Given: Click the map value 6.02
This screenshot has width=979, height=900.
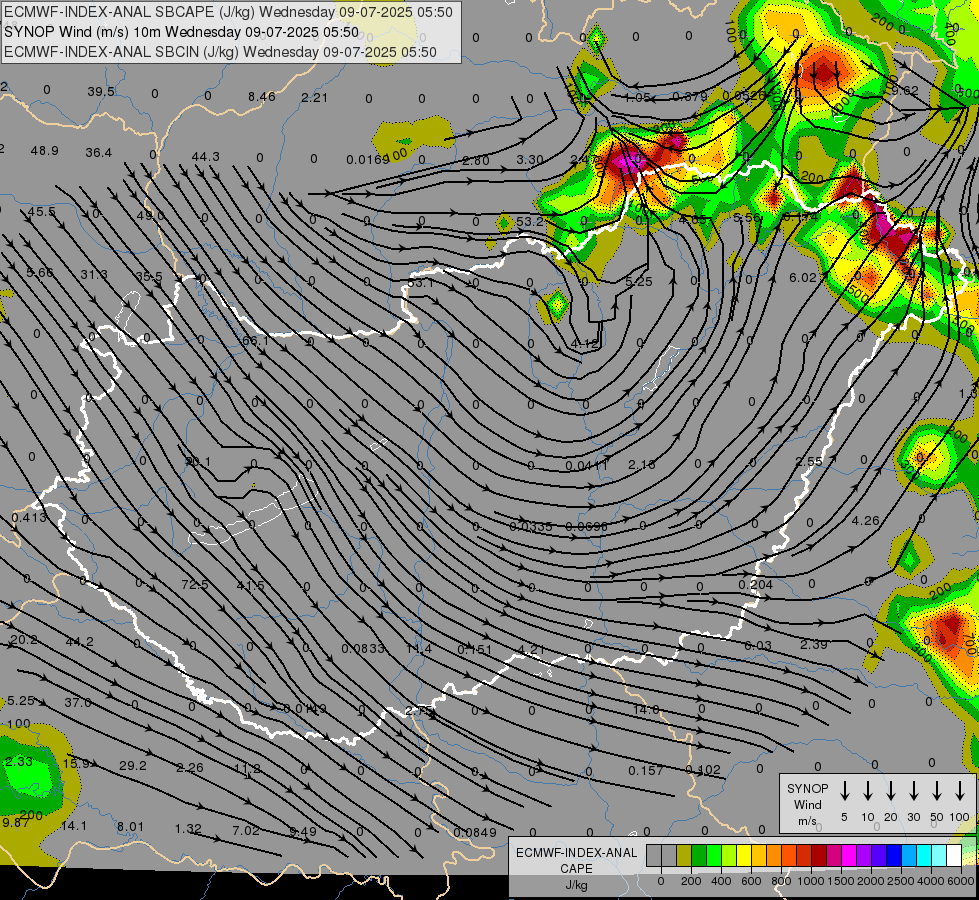Looking at the screenshot, I should [x=803, y=277].
